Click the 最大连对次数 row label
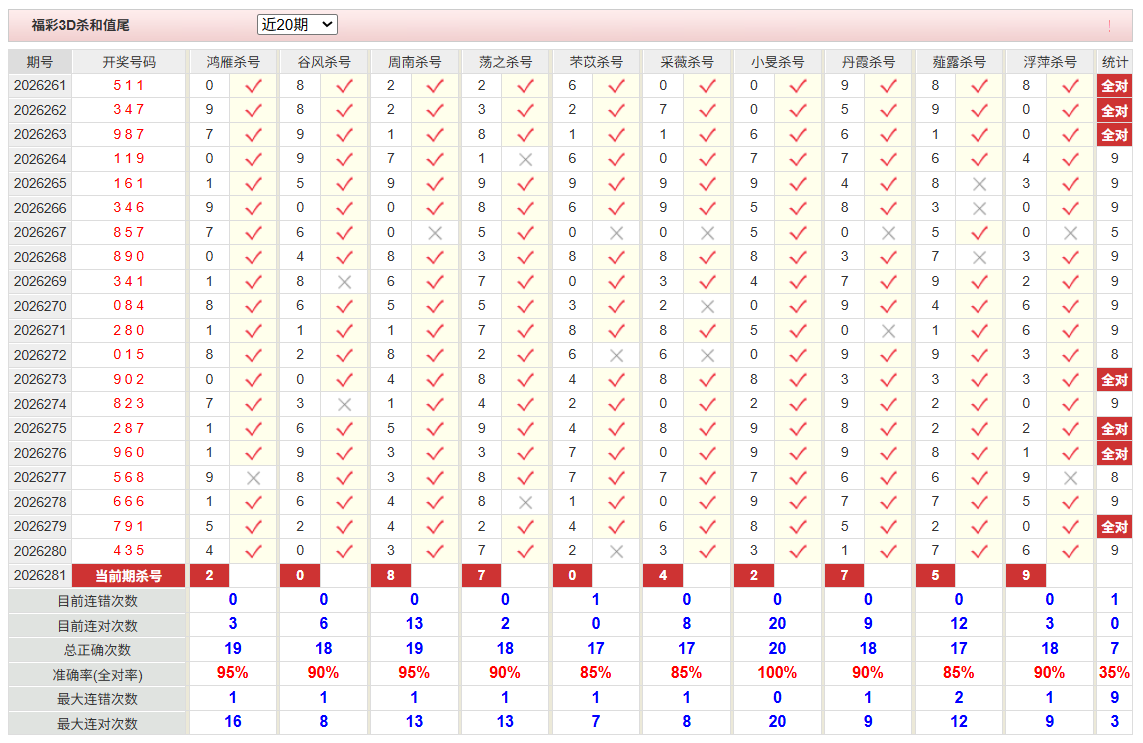 pyautogui.click(x=98, y=724)
